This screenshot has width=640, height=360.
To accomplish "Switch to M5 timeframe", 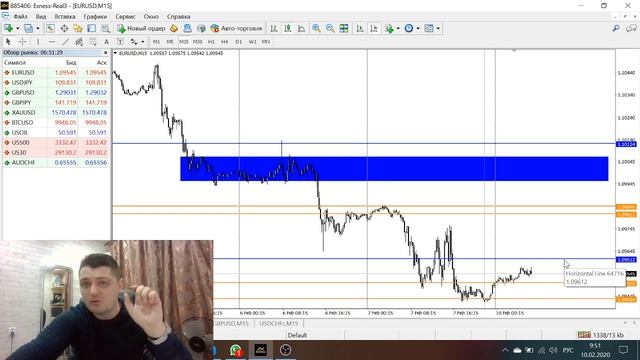I will pyautogui.click(x=170, y=42).
